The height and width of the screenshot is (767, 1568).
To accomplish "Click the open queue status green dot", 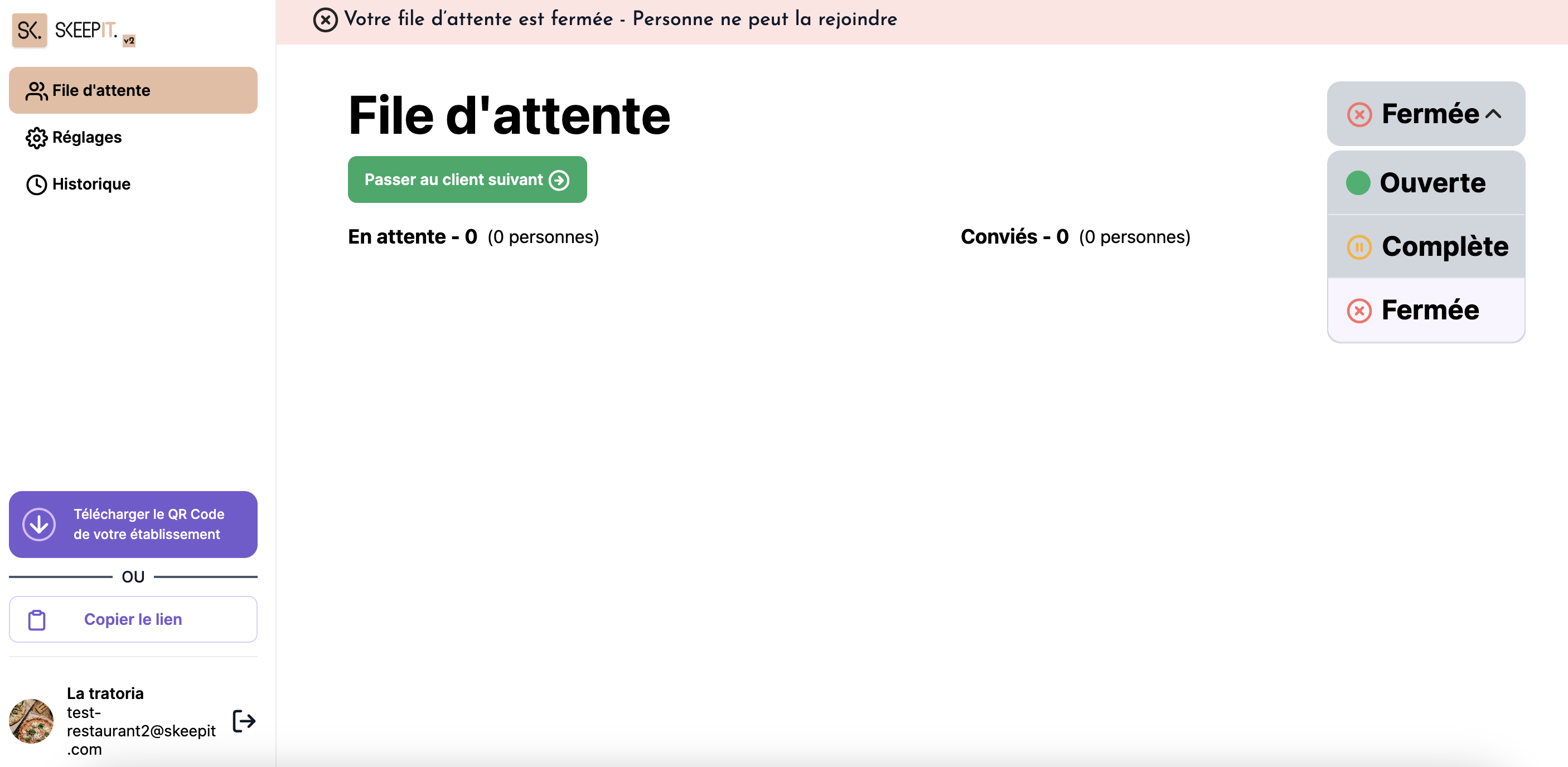I will point(1357,183).
